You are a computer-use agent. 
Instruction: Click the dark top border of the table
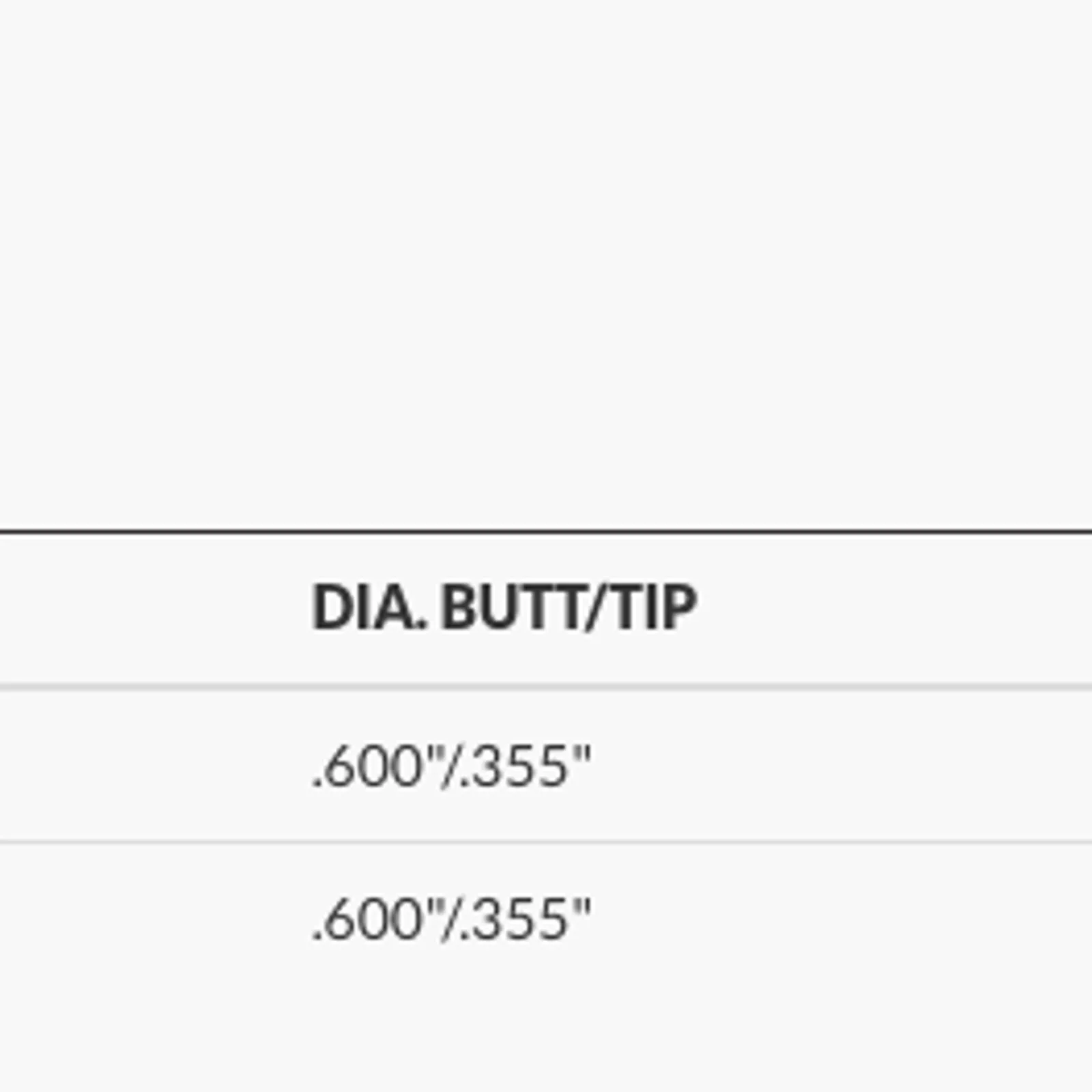(x=546, y=530)
